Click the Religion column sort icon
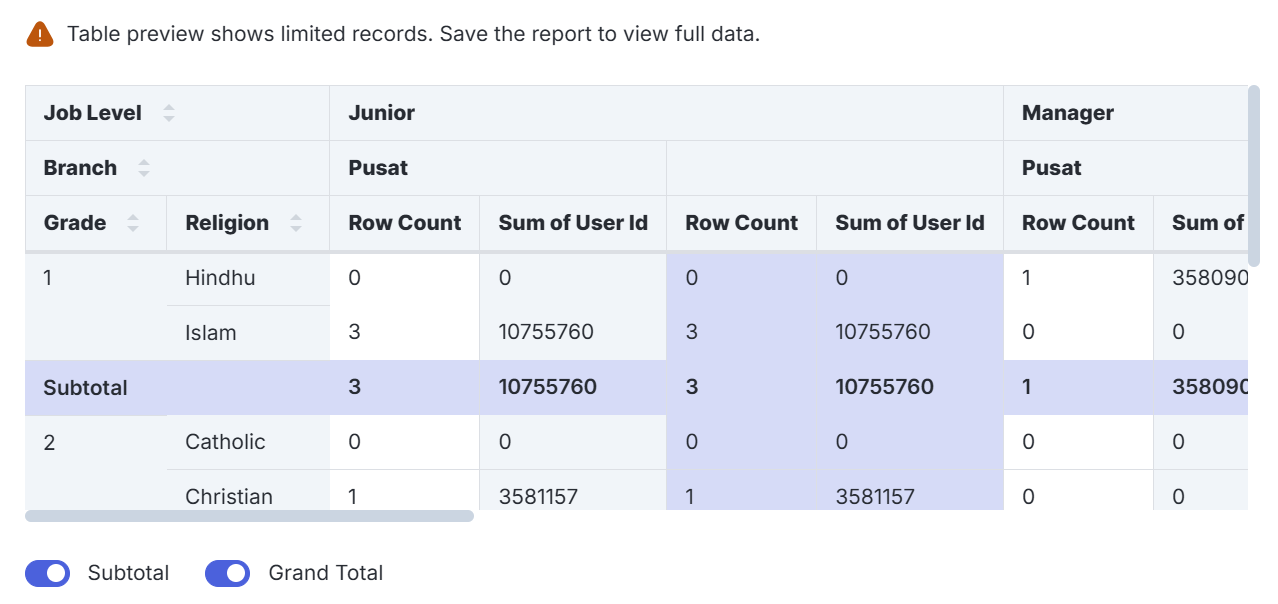The image size is (1278, 604). 296,223
